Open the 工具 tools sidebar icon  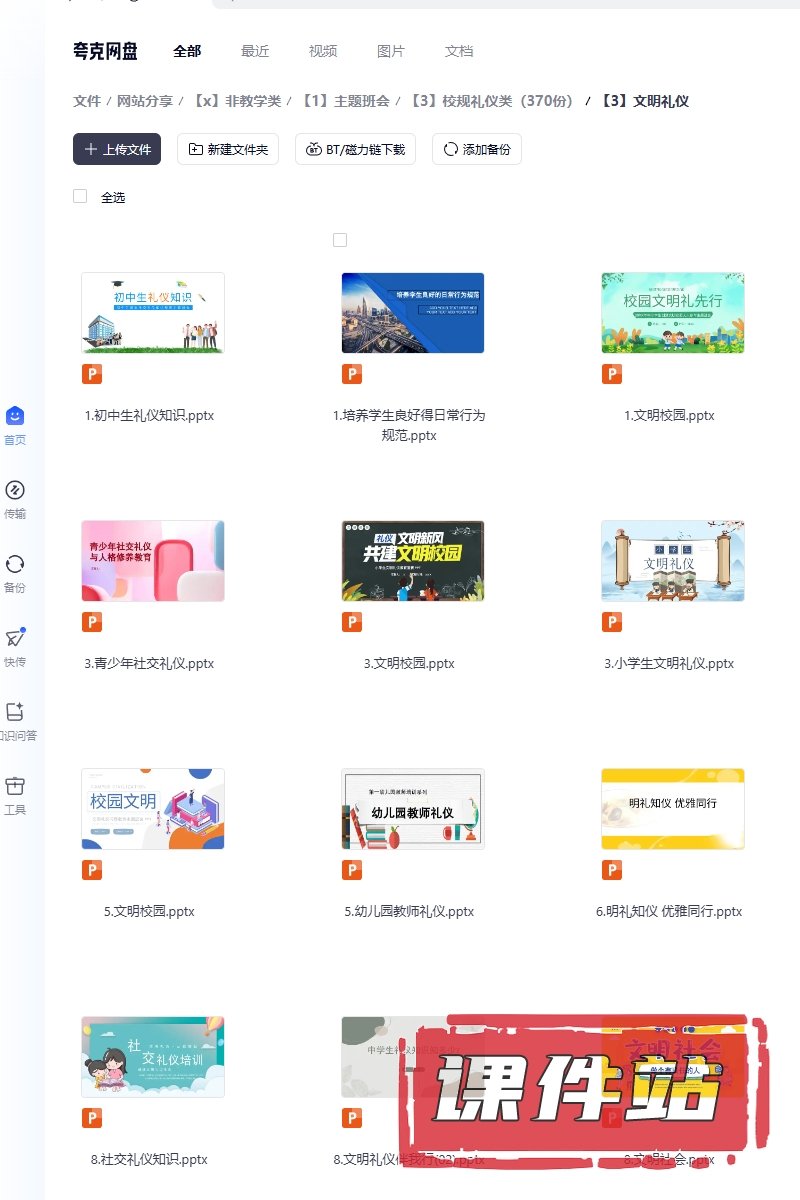coord(15,786)
